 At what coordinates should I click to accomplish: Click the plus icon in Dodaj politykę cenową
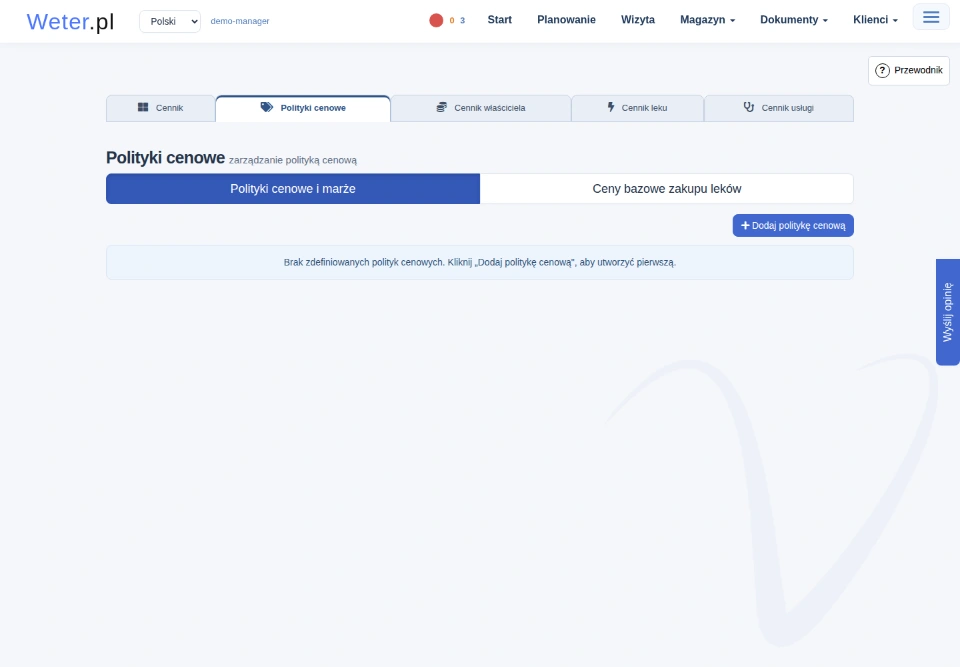point(745,225)
